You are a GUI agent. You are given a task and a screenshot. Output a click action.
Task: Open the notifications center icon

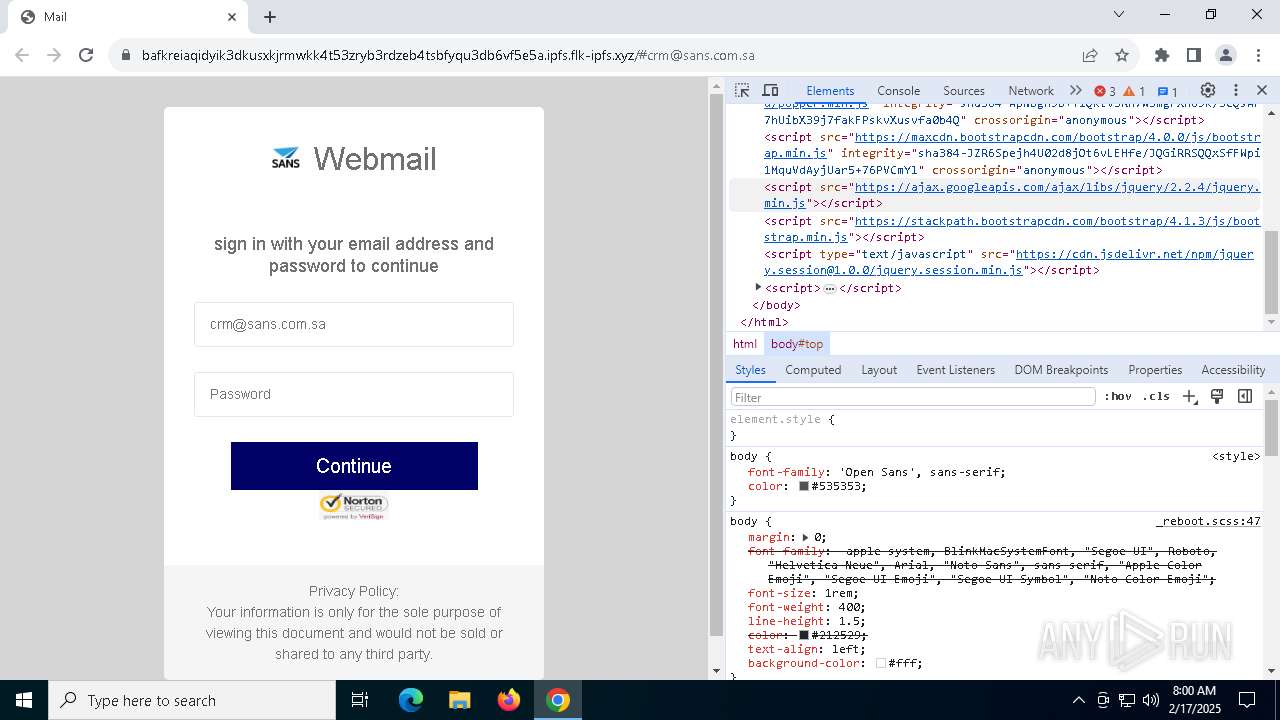coord(1247,700)
